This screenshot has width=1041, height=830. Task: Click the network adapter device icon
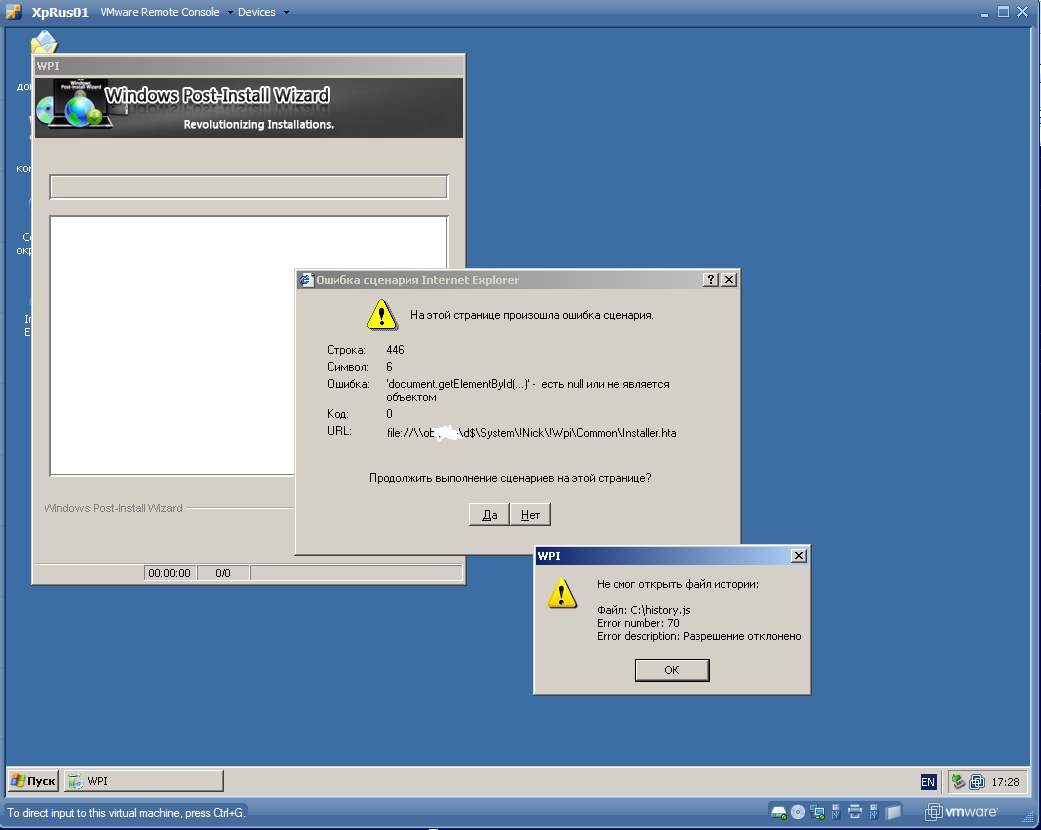point(817,812)
